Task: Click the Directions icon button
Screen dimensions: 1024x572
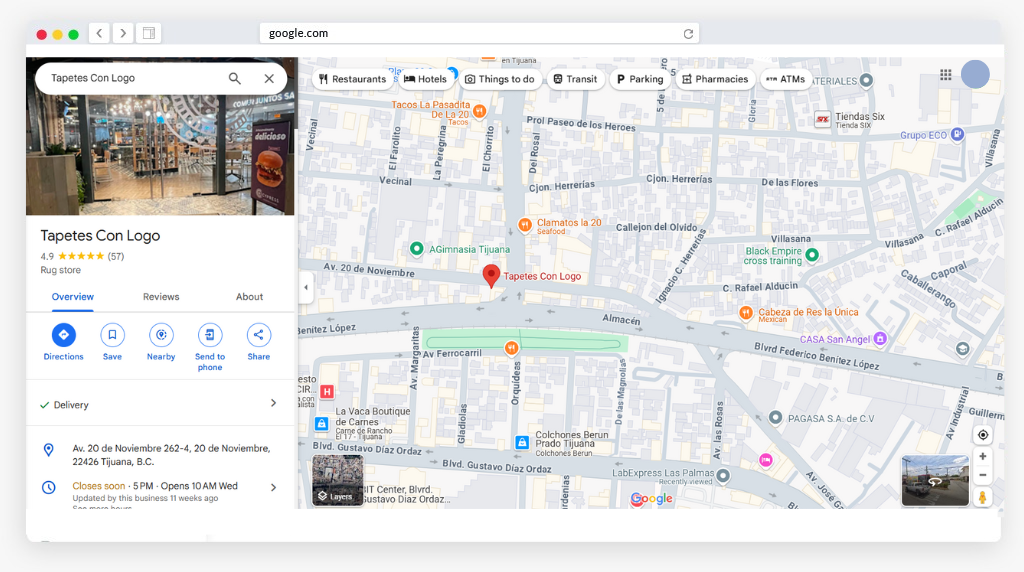Action: tap(63, 335)
